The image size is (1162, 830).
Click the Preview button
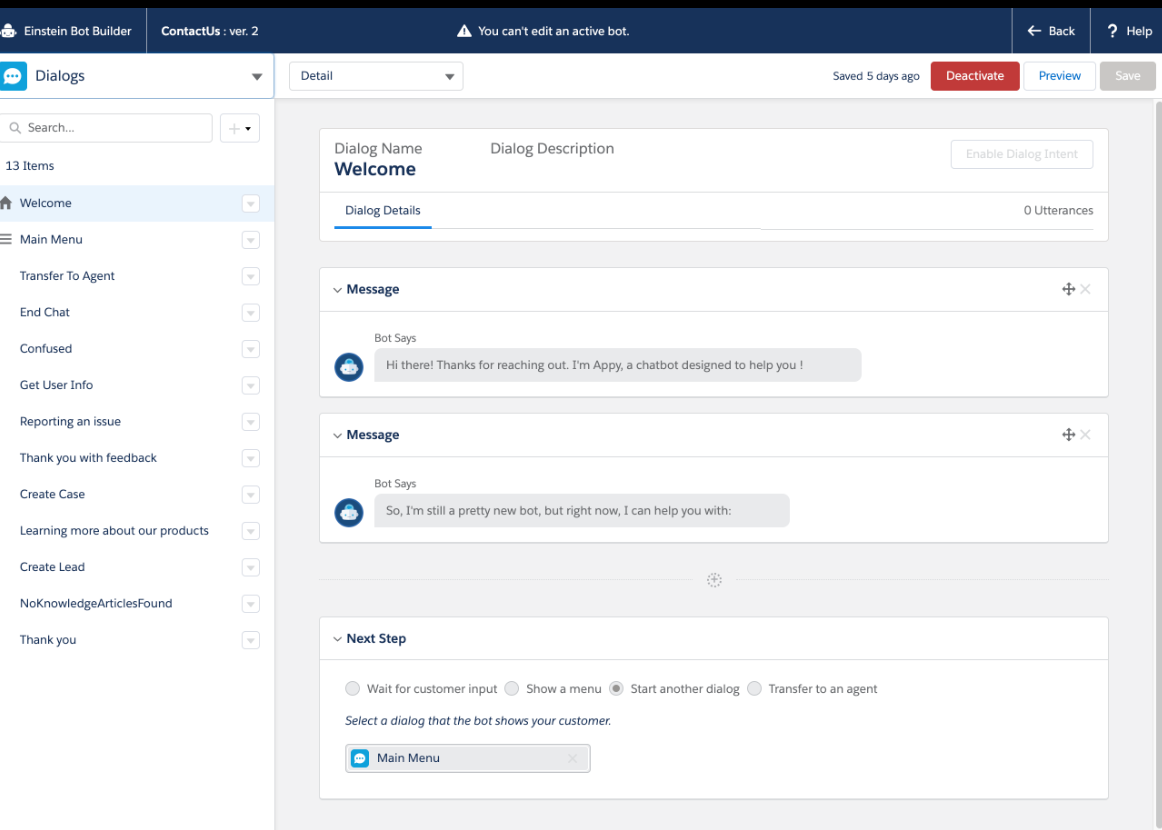pyautogui.click(x=1059, y=76)
